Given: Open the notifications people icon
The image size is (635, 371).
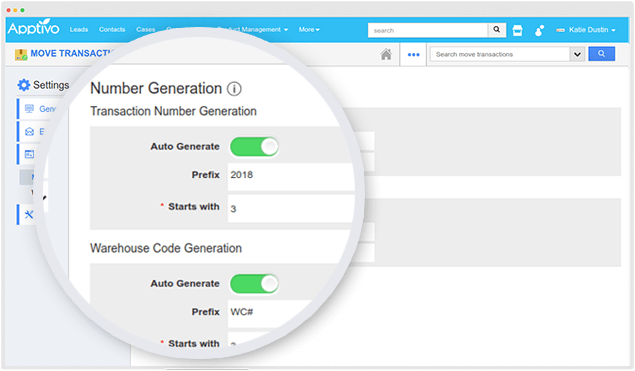Looking at the screenshot, I should tap(539, 30).
